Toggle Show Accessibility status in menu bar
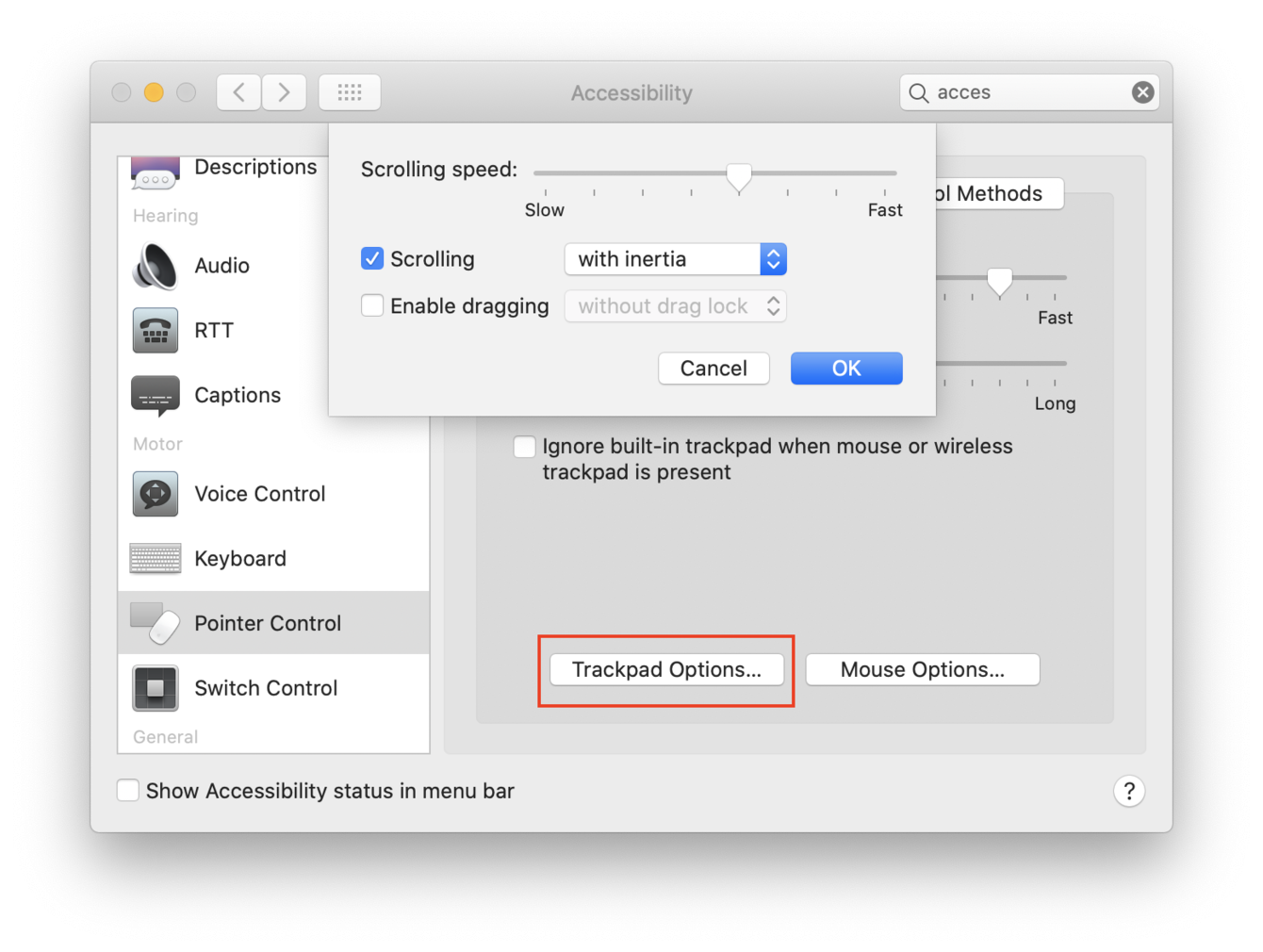This screenshot has width=1263, height=952. click(128, 791)
